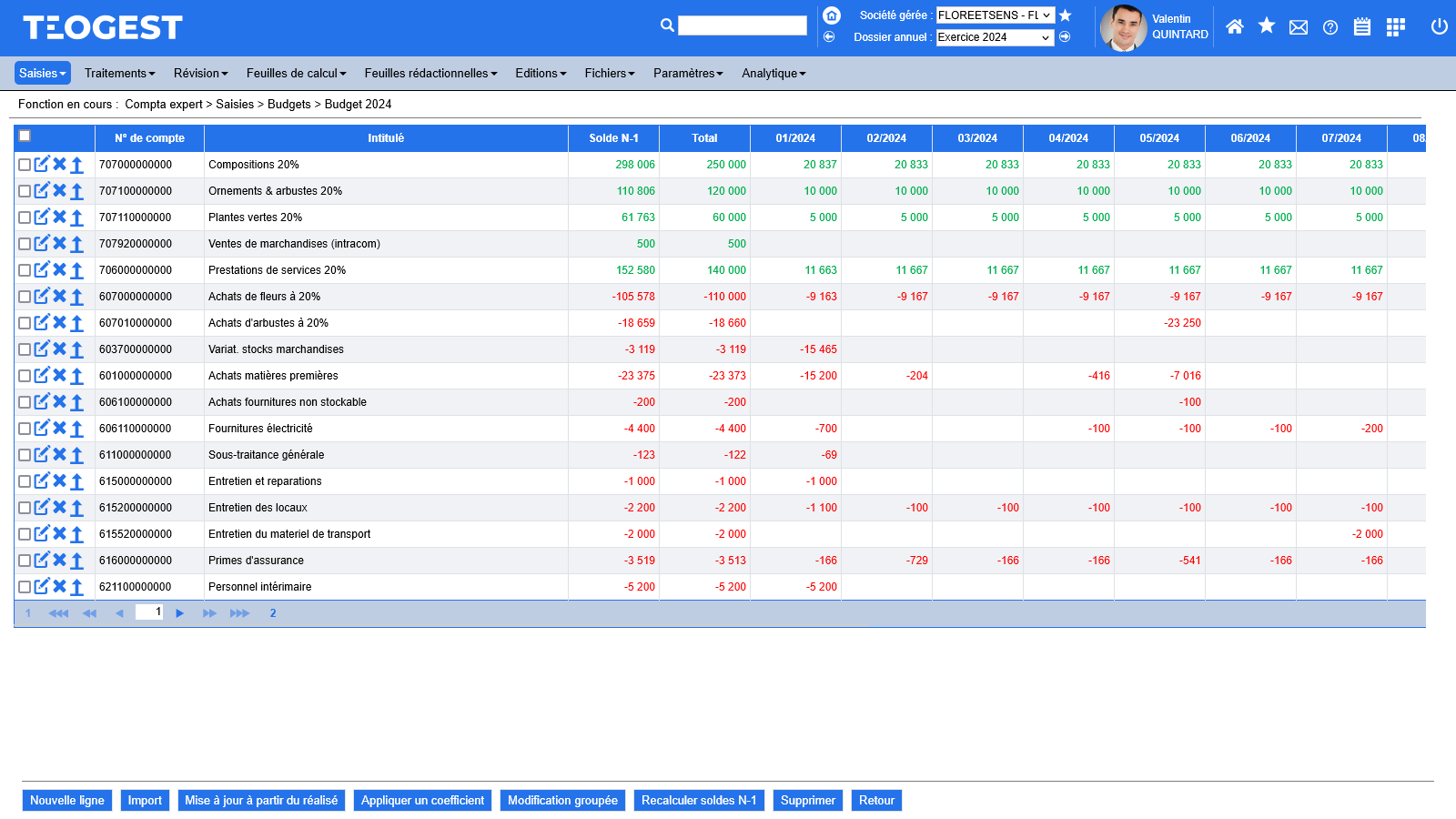Click the Nouvelle ligne button

67,801
